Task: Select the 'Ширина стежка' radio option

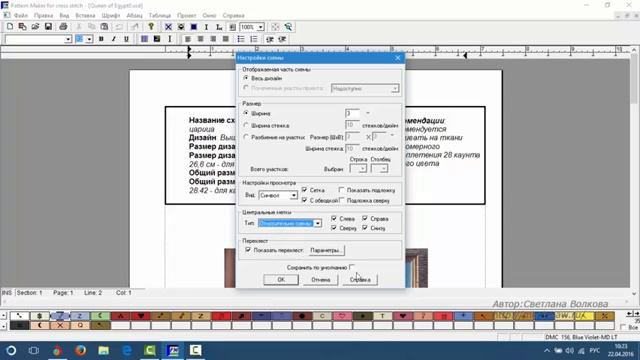Action: coord(246,125)
